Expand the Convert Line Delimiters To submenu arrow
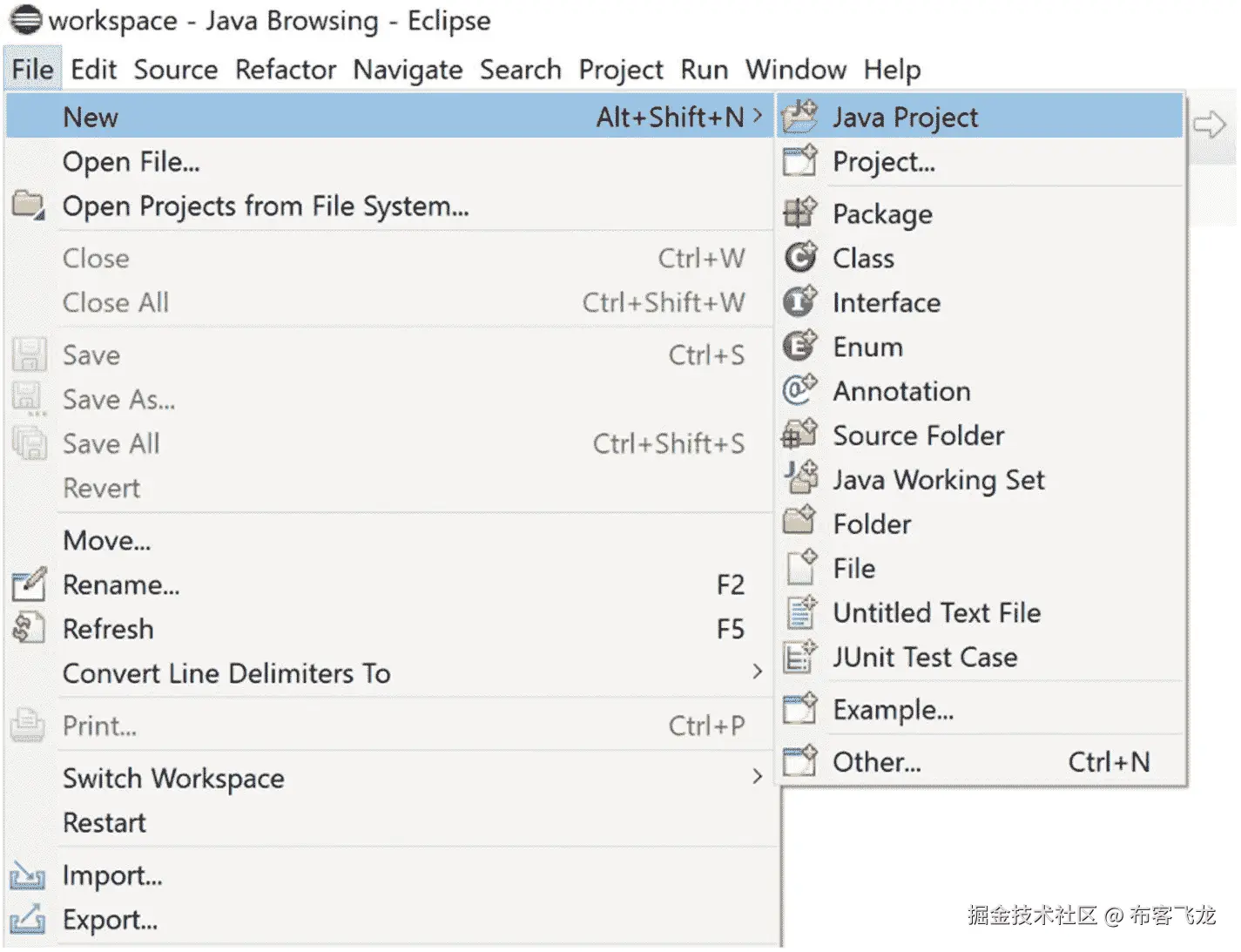The image size is (1241, 952). pyautogui.click(x=757, y=672)
